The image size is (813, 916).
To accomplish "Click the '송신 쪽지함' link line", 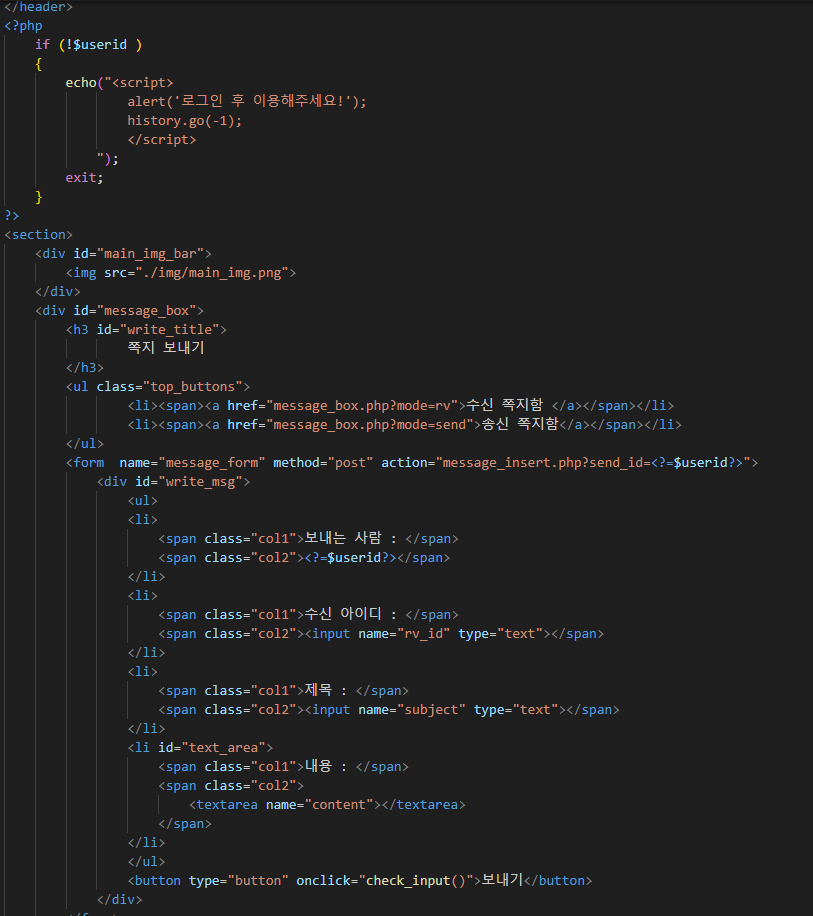I will click(404, 424).
